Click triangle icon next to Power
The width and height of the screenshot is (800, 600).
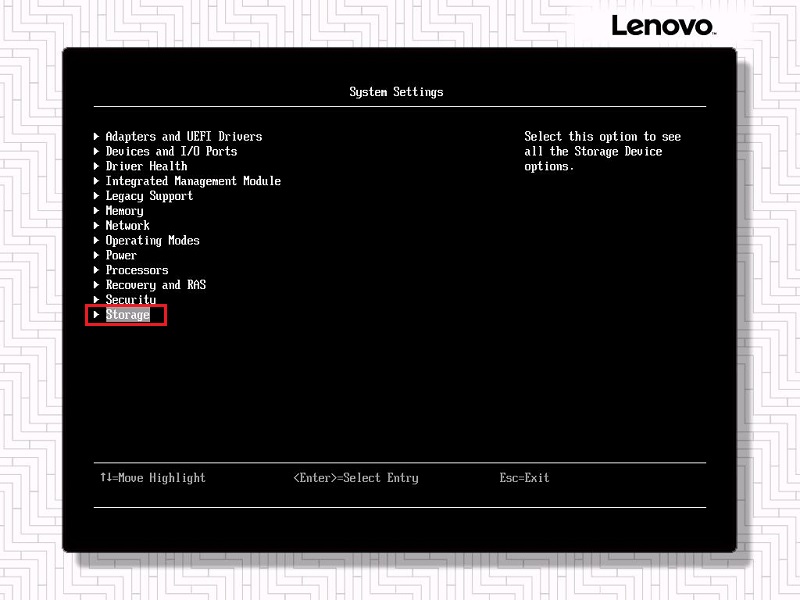(96, 255)
